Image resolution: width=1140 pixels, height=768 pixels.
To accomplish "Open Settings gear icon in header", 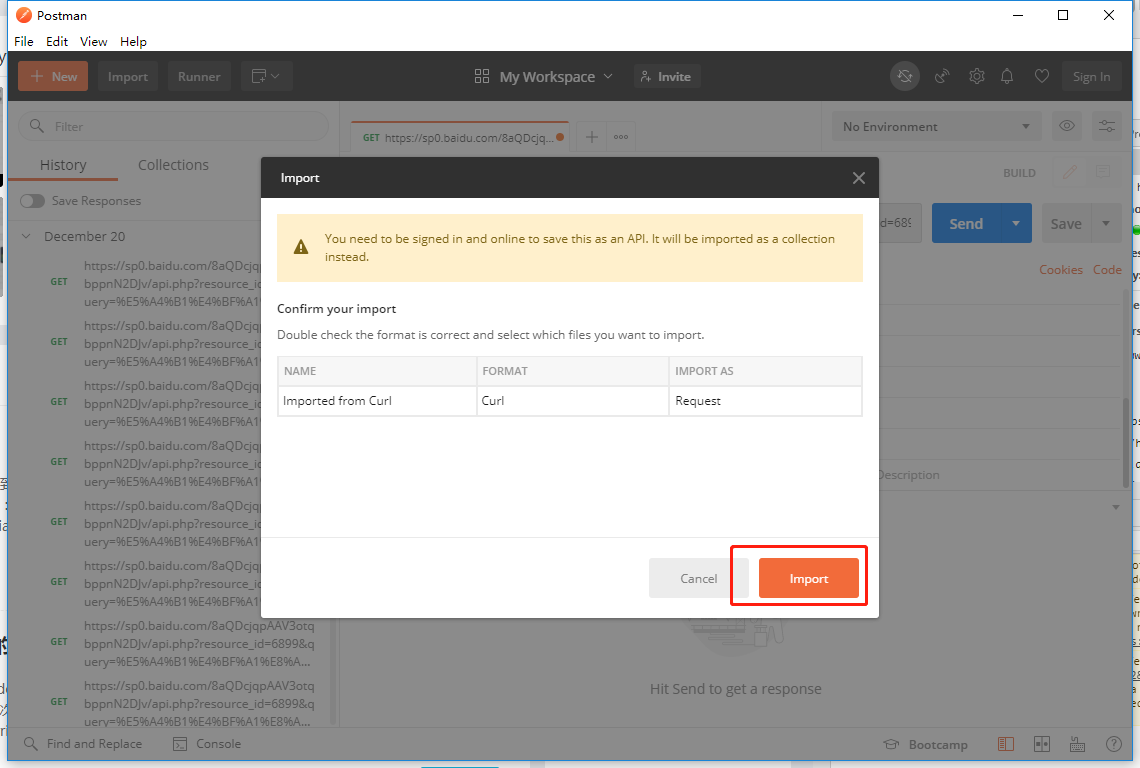I will click(x=976, y=76).
